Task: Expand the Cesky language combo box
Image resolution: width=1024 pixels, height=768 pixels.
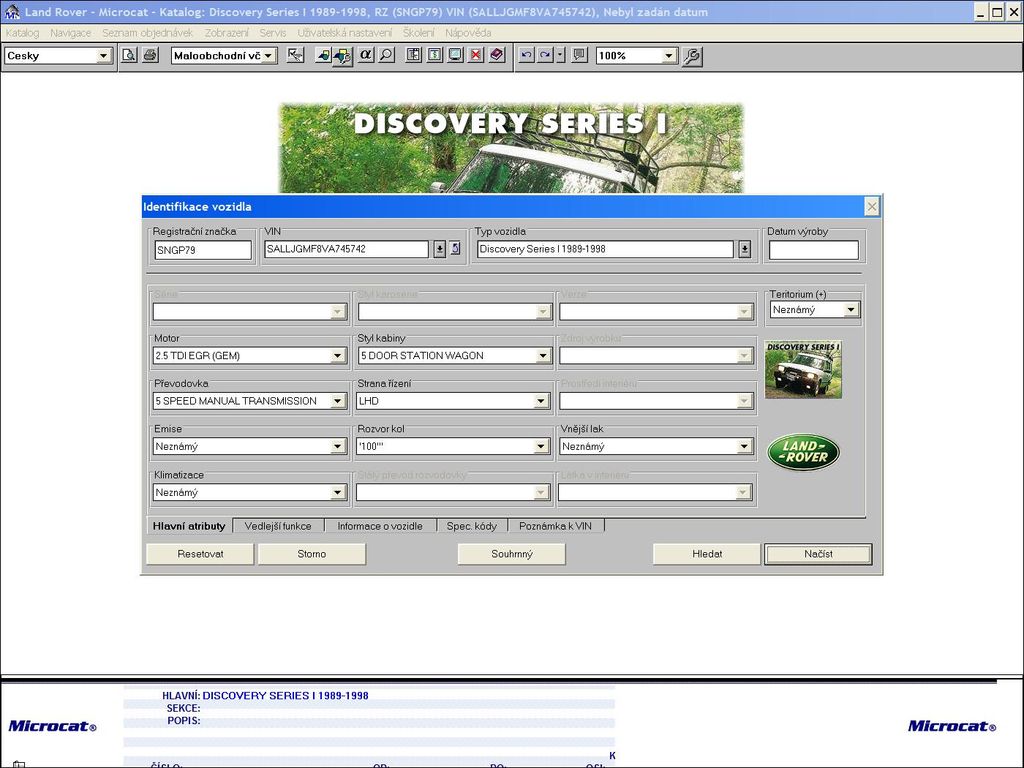Action: coord(103,56)
